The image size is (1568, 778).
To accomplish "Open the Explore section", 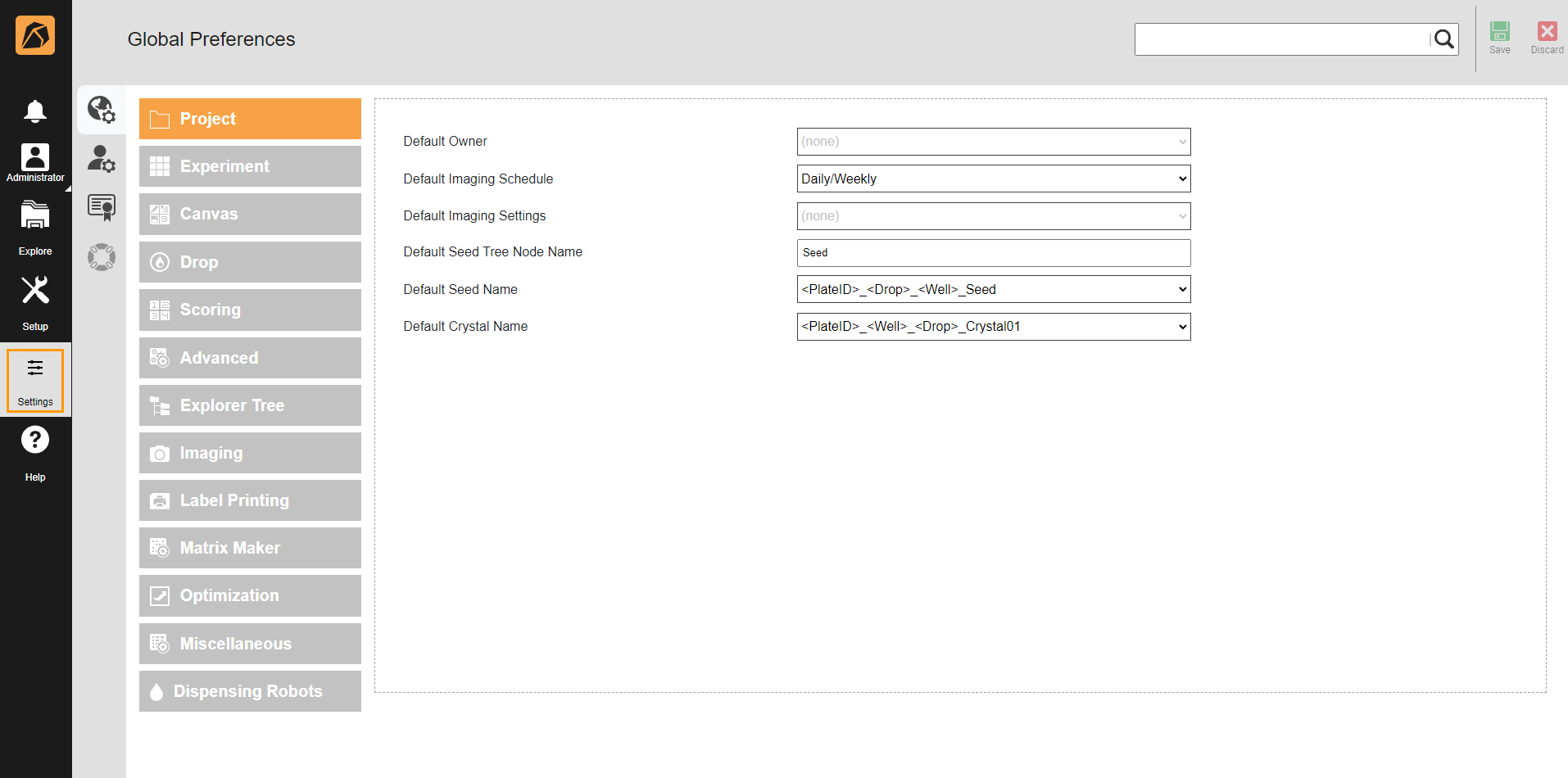I will coord(34,229).
